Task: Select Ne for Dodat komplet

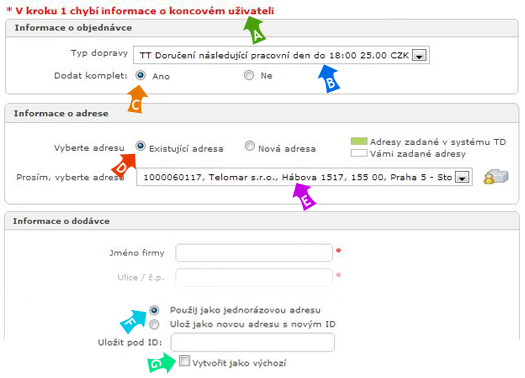Action: pyautogui.click(x=249, y=75)
